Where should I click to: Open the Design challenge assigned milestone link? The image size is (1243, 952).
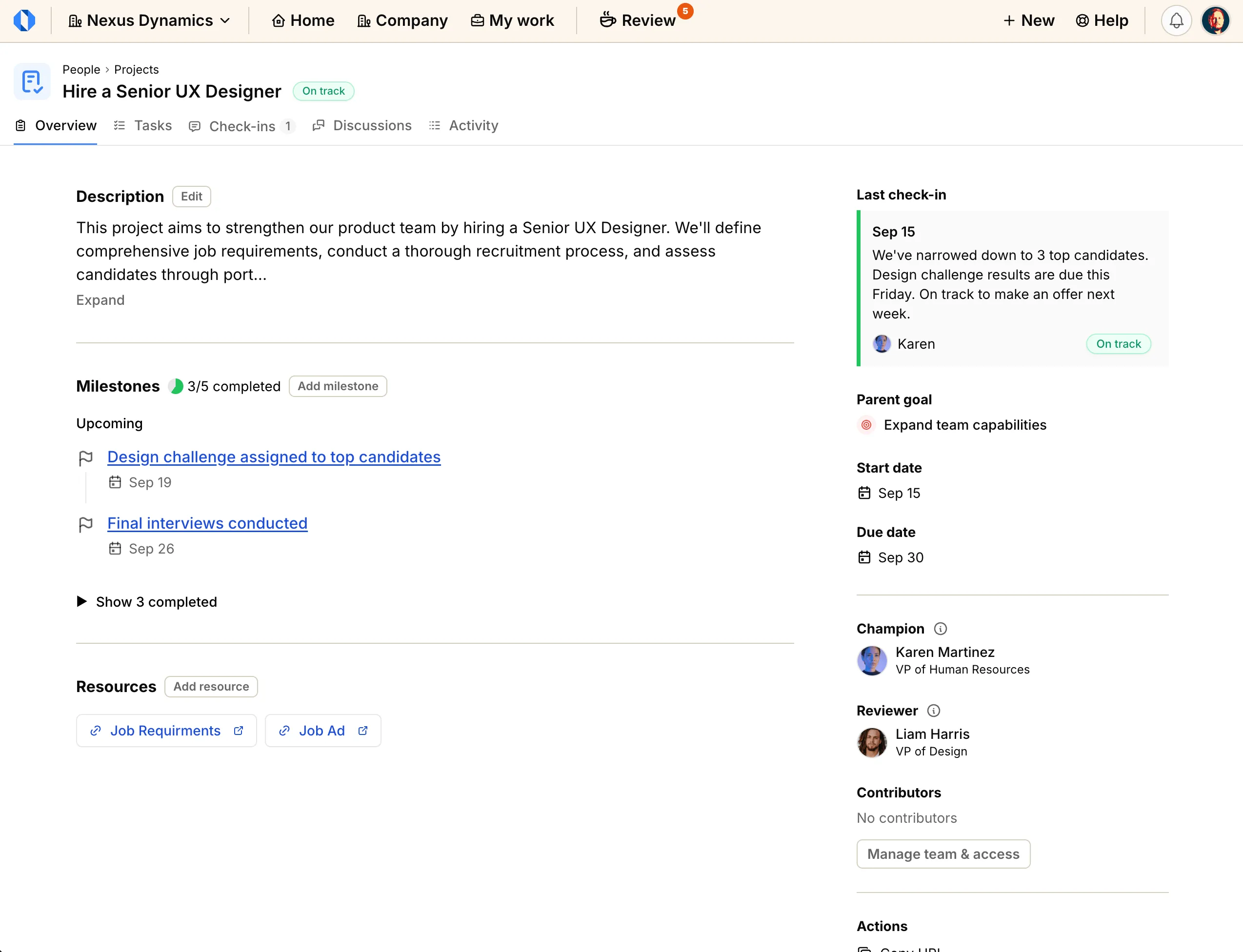coord(274,456)
